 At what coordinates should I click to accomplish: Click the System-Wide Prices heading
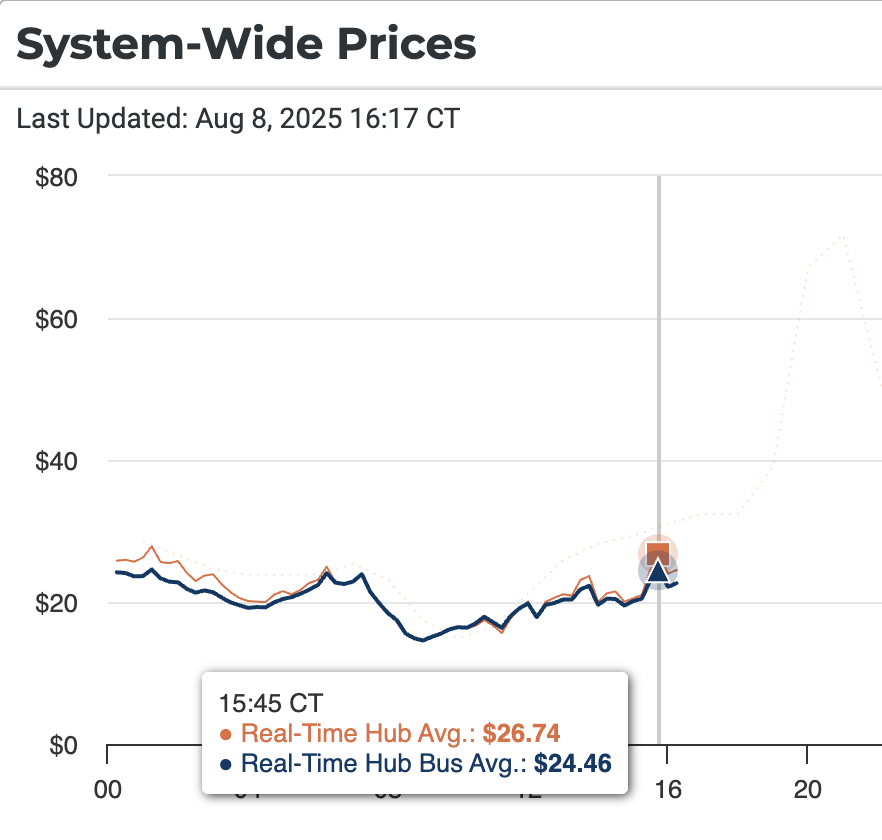click(x=246, y=44)
